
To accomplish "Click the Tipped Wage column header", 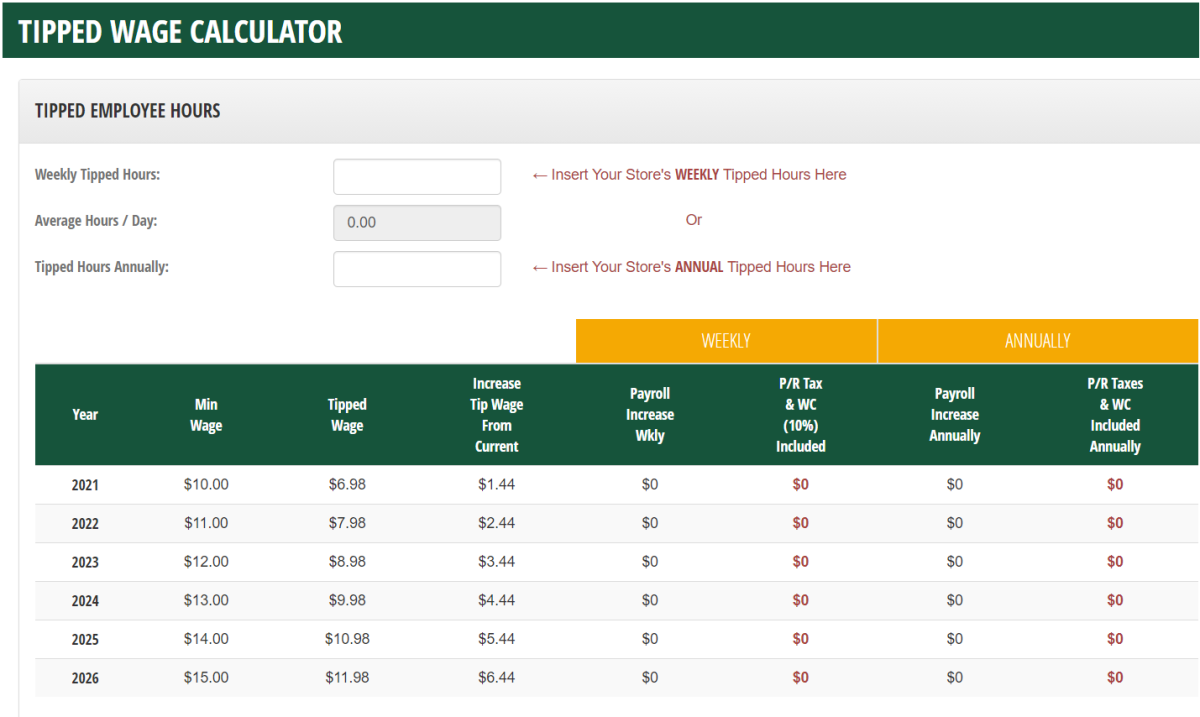I will 347,415.
